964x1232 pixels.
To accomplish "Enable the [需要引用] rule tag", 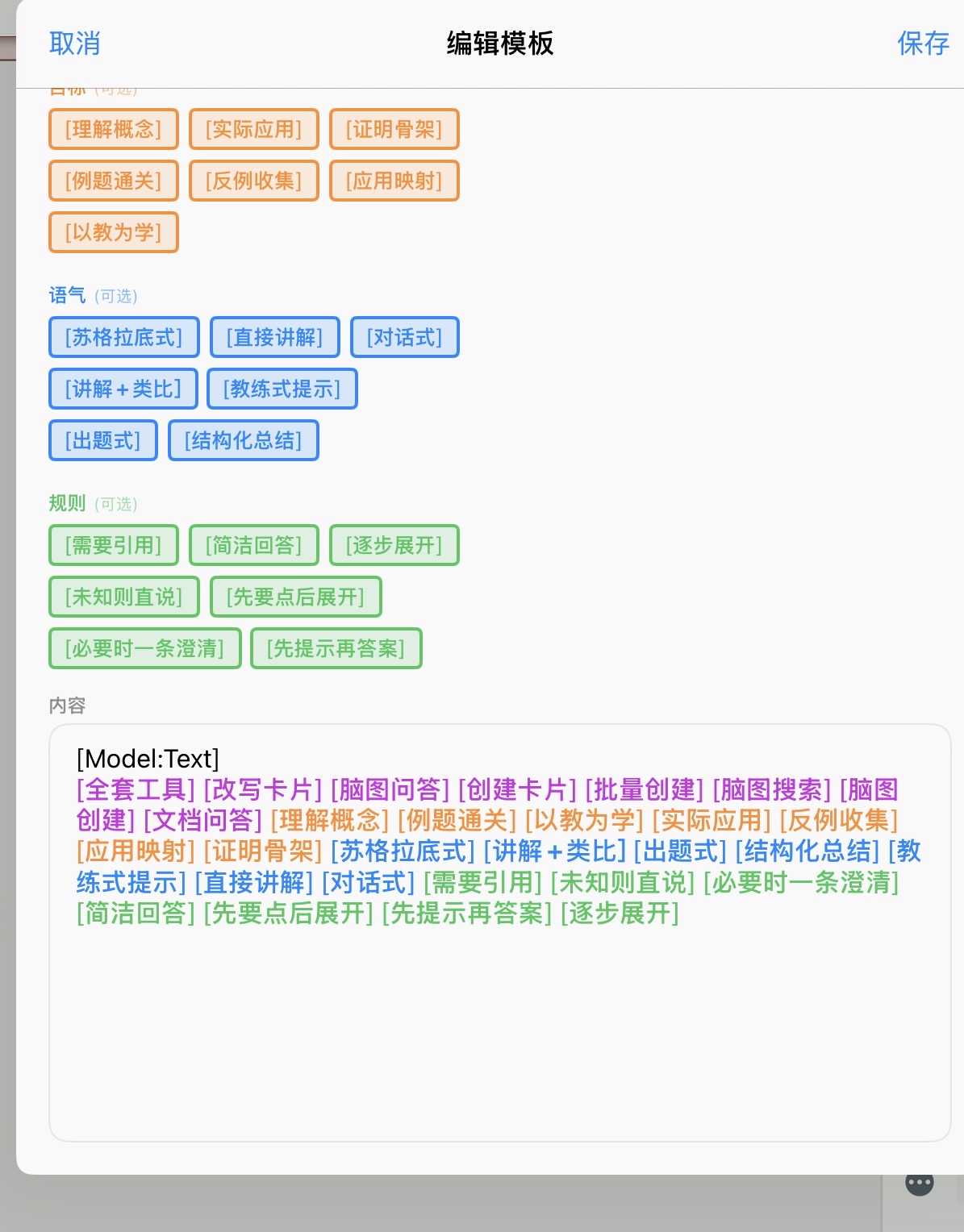I will [x=114, y=545].
